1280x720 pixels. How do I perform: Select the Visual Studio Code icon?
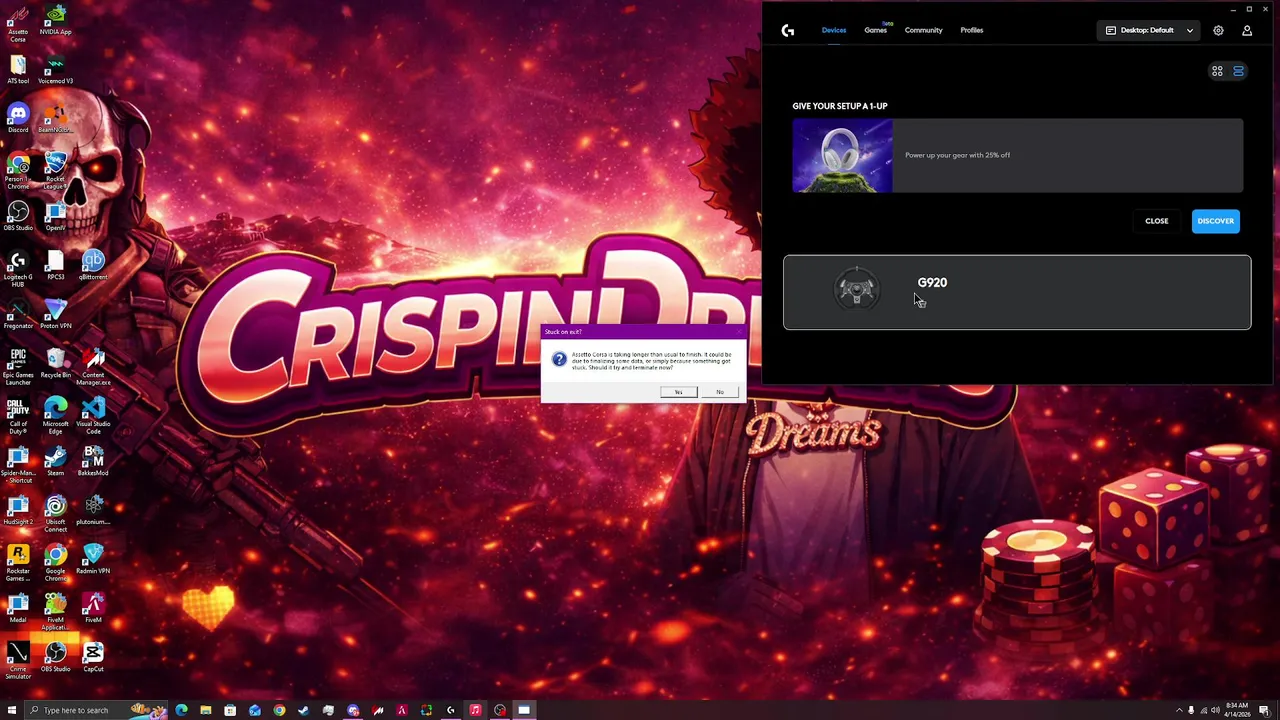tap(93, 416)
